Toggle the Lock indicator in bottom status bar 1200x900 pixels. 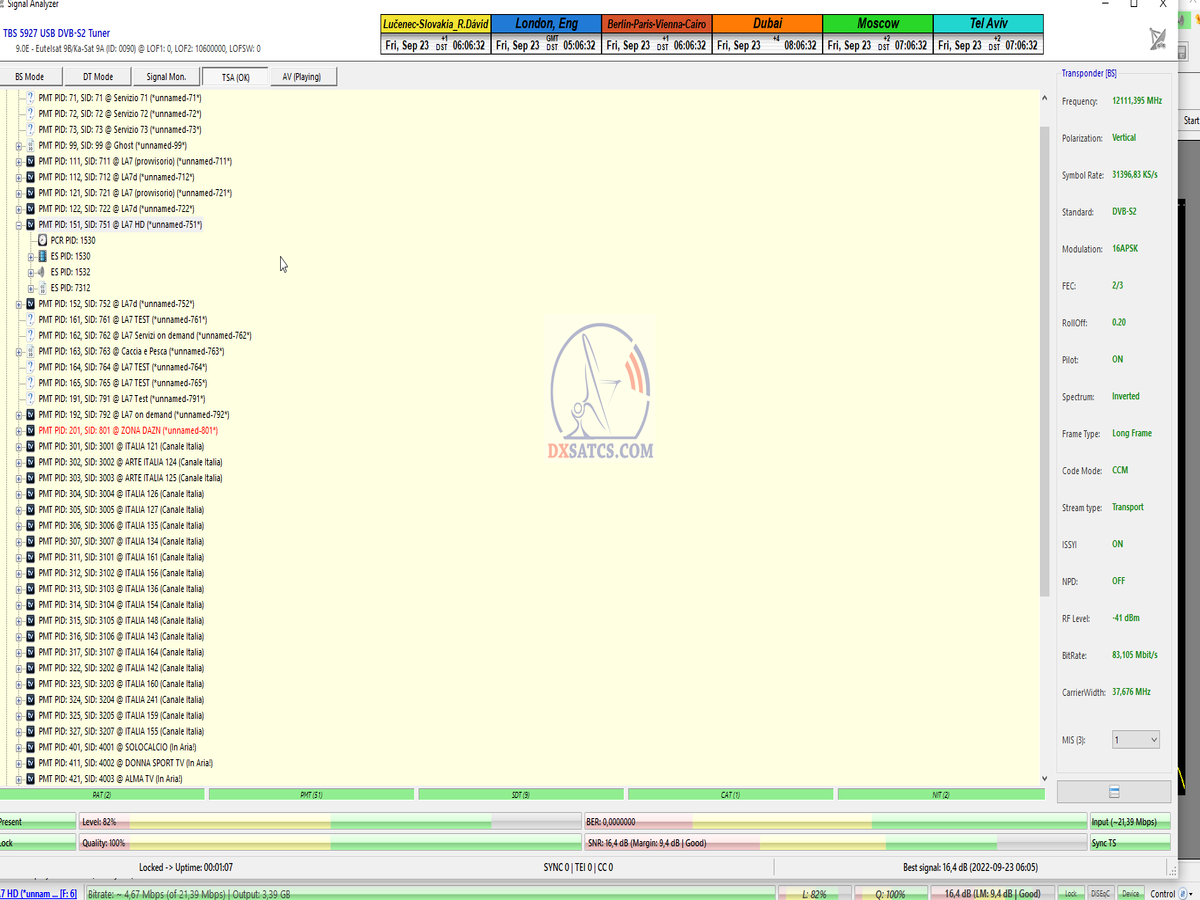click(1070, 894)
